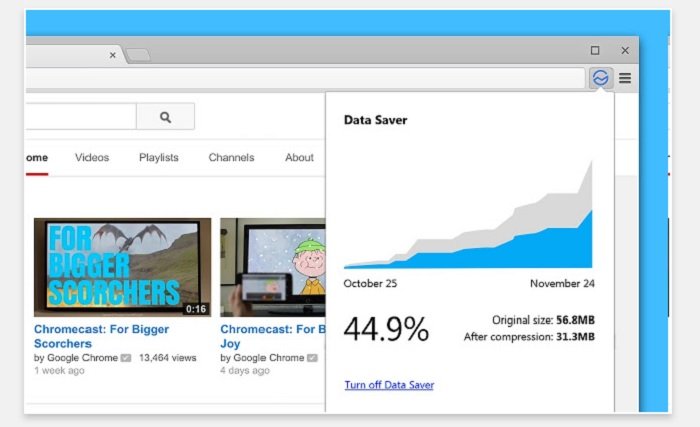The width and height of the screenshot is (700, 427).
Task: Click the 1 week ago text
Action: 59,370
